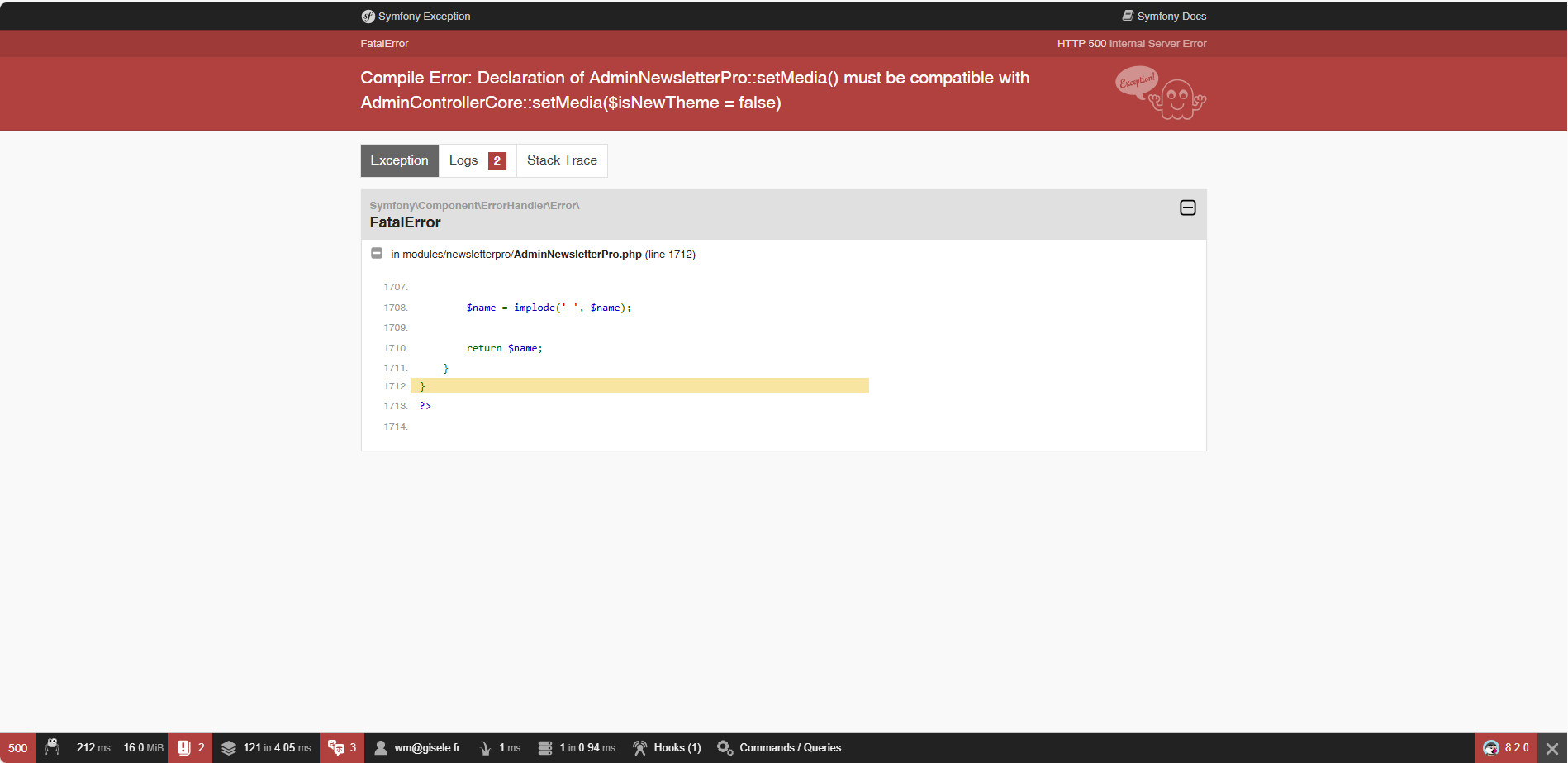Open the PrestaShop debug toolbar mascot icon
1568x763 pixels.
click(x=53, y=747)
